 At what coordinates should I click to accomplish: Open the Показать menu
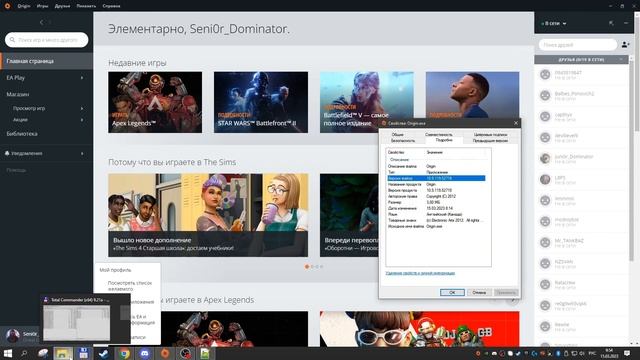(x=86, y=6)
